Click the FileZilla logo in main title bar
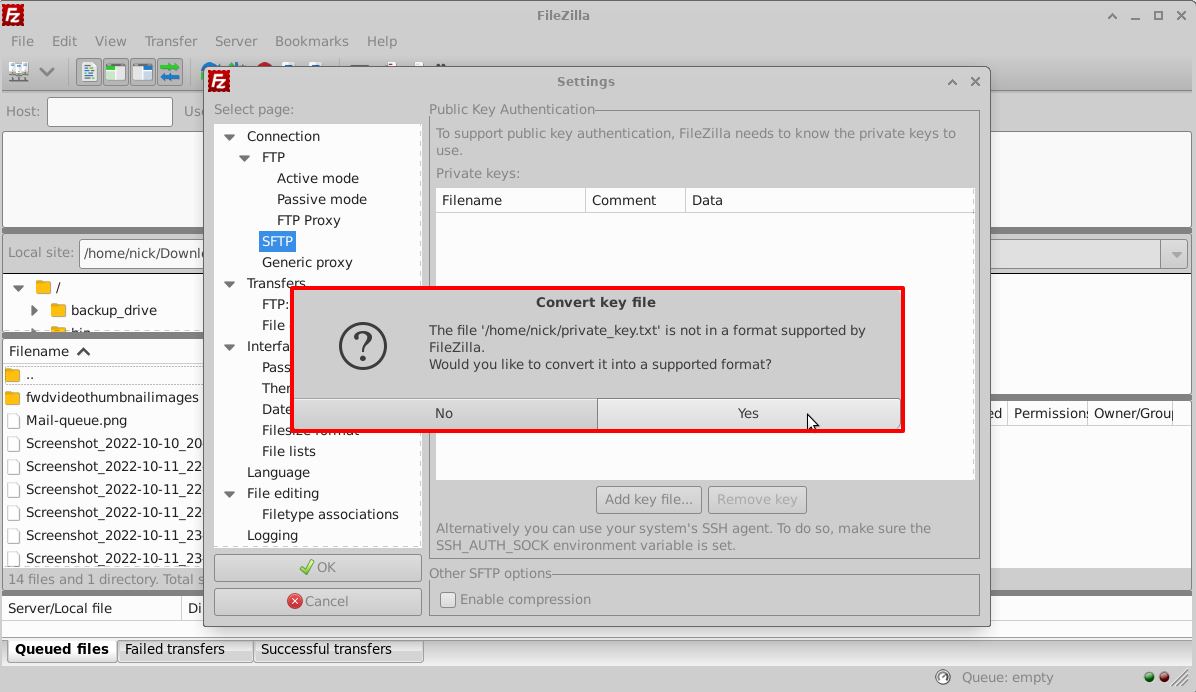Image resolution: width=1196 pixels, height=692 pixels. click(13, 15)
